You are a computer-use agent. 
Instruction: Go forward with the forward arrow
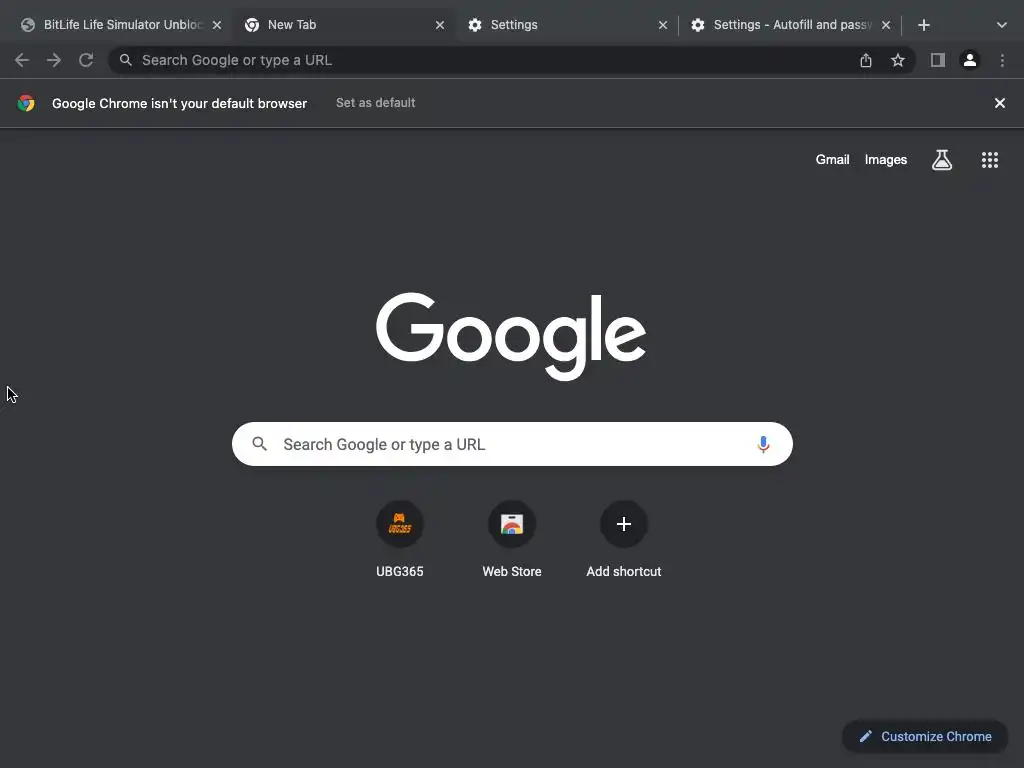pos(54,61)
